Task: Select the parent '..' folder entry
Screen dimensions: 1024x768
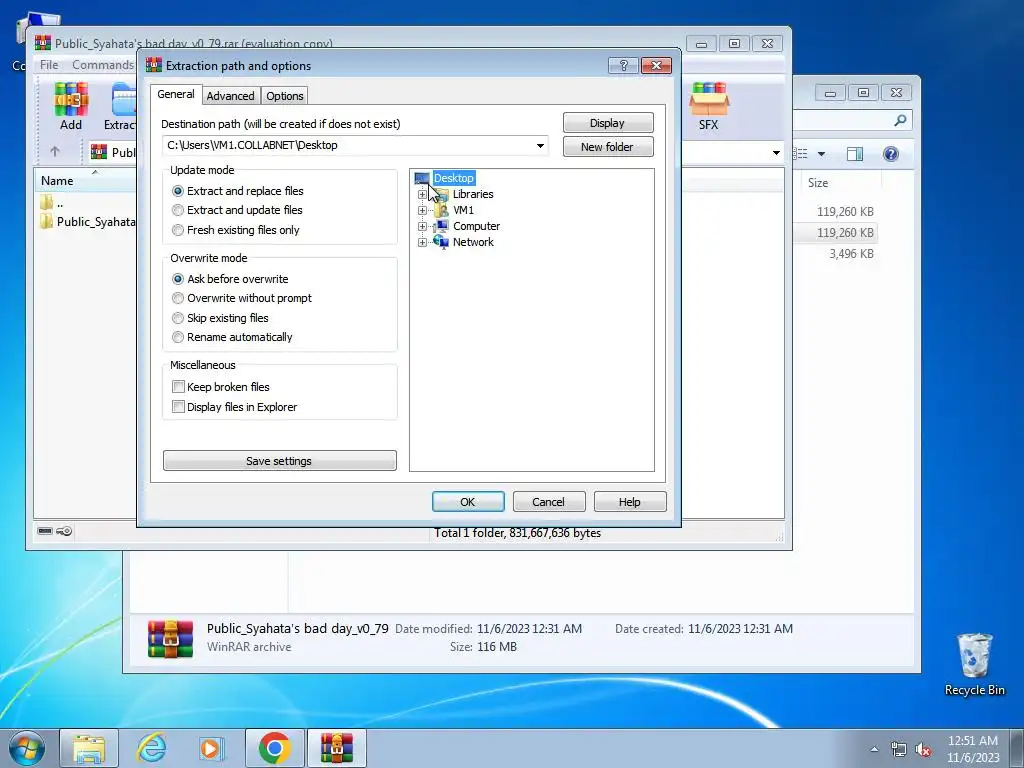Action: (52, 202)
